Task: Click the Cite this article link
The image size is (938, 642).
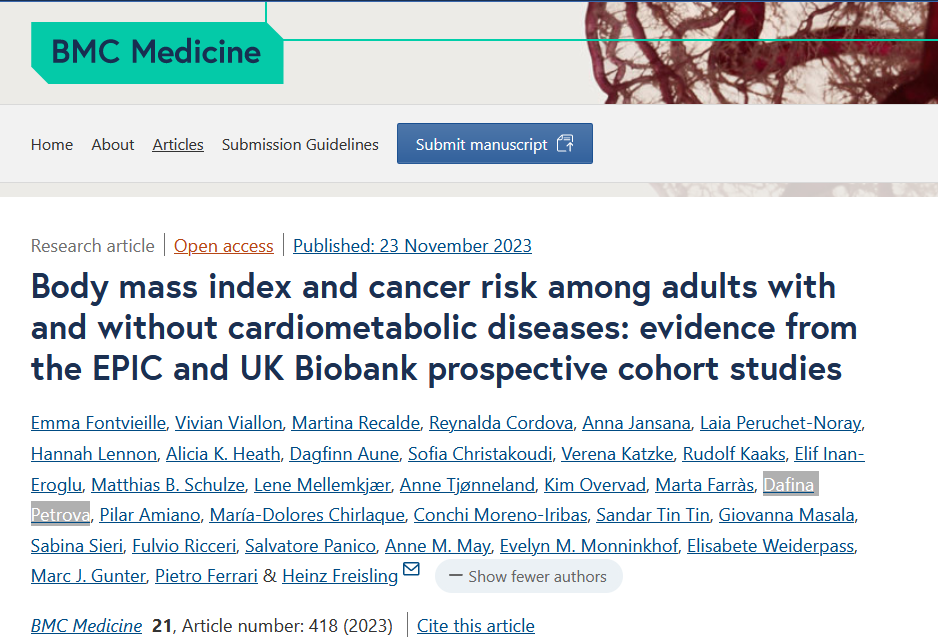Action: (x=476, y=626)
